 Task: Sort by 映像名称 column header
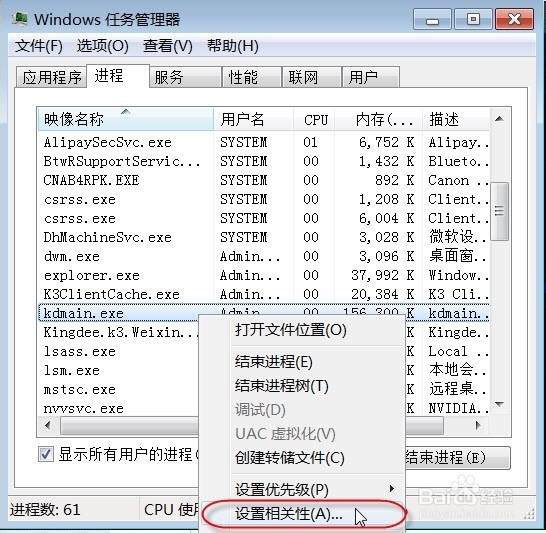(x=126, y=119)
